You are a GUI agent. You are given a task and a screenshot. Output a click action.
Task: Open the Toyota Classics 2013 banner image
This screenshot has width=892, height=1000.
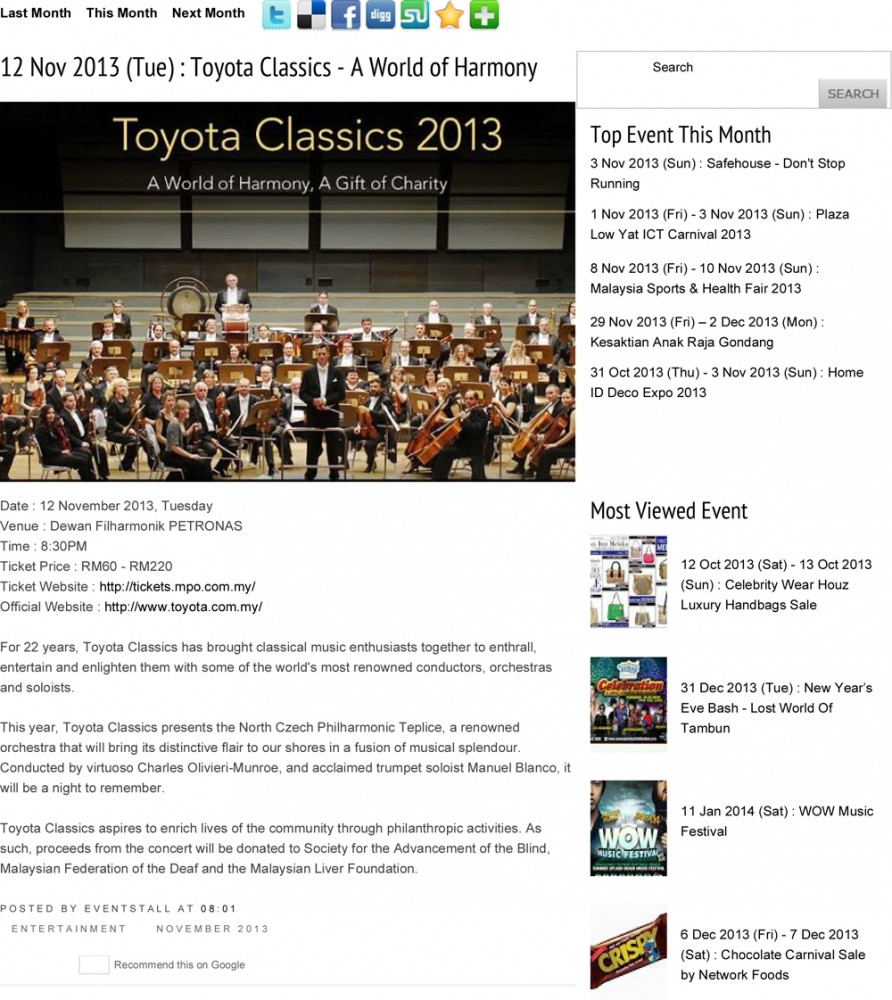click(x=288, y=291)
